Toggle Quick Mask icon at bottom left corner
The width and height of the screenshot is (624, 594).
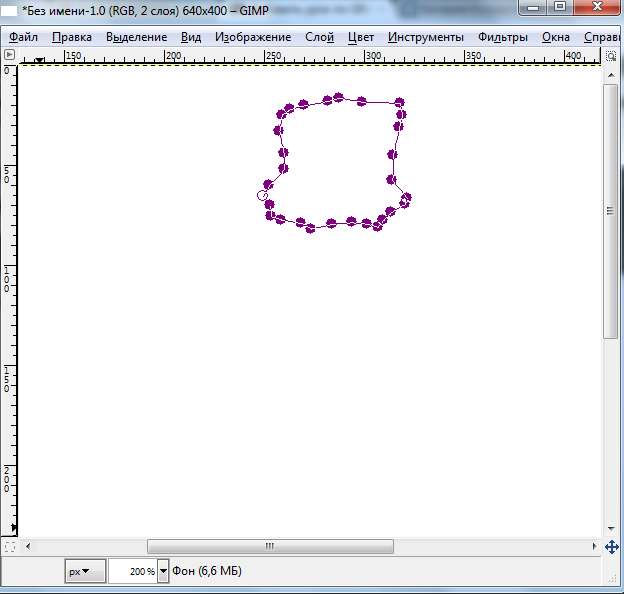click(10, 547)
